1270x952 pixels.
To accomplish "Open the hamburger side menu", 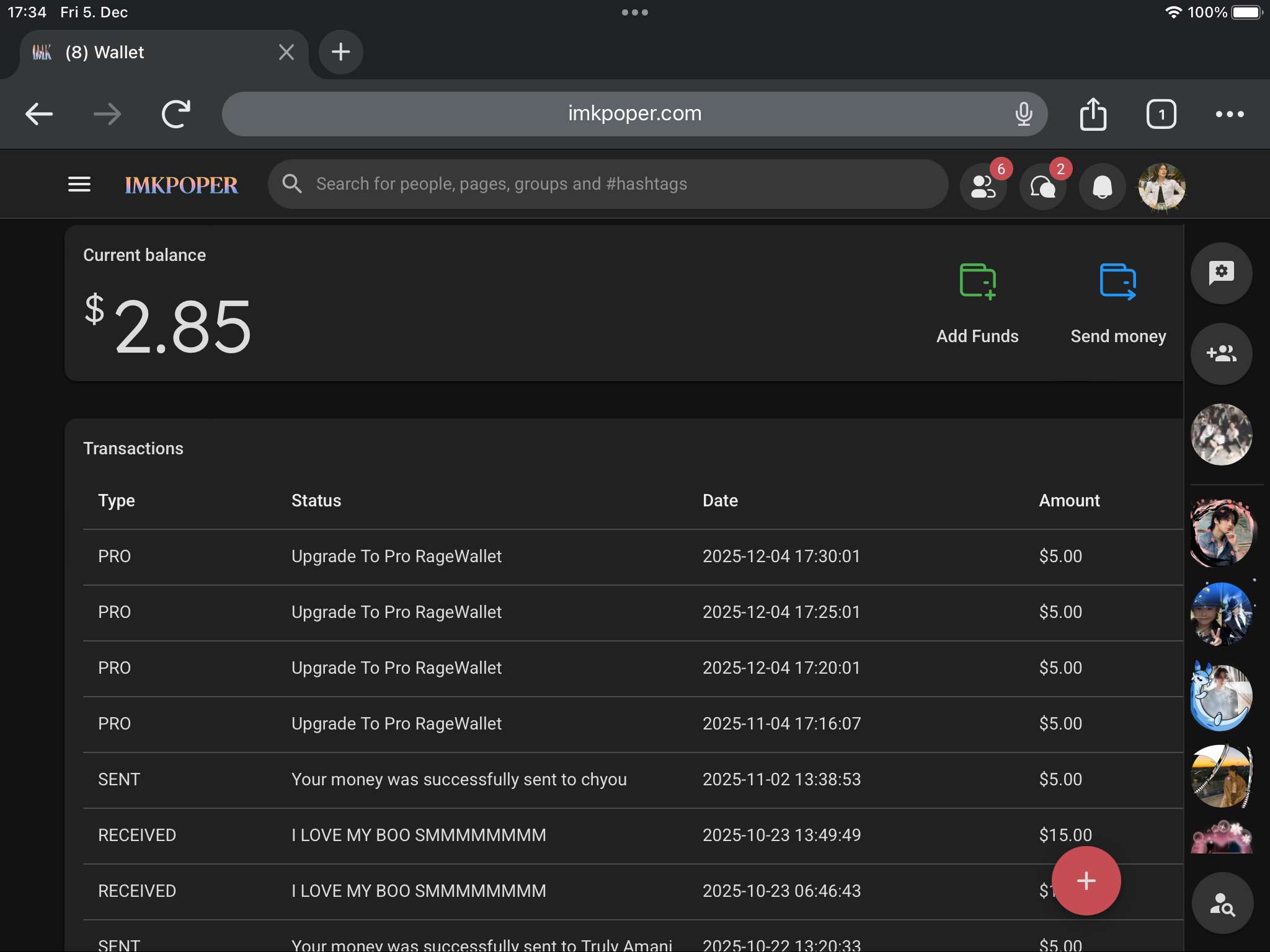I will 79,184.
